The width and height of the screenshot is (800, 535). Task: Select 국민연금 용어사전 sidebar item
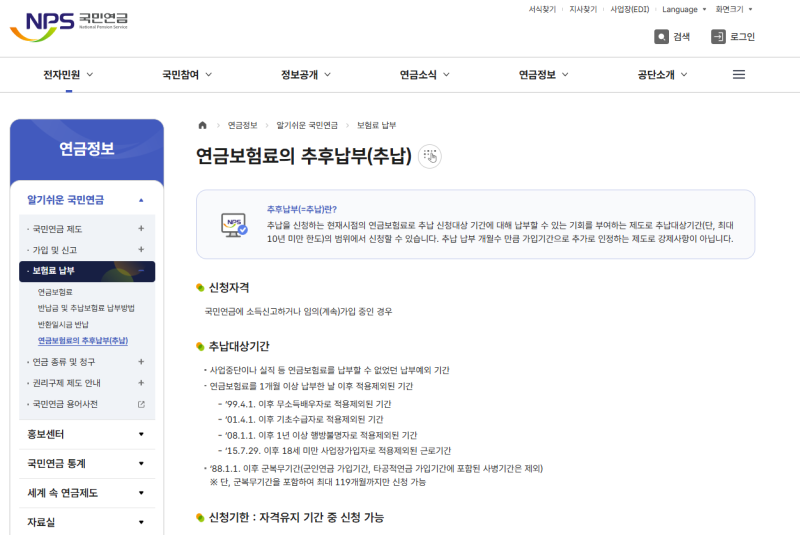[x=65, y=404]
